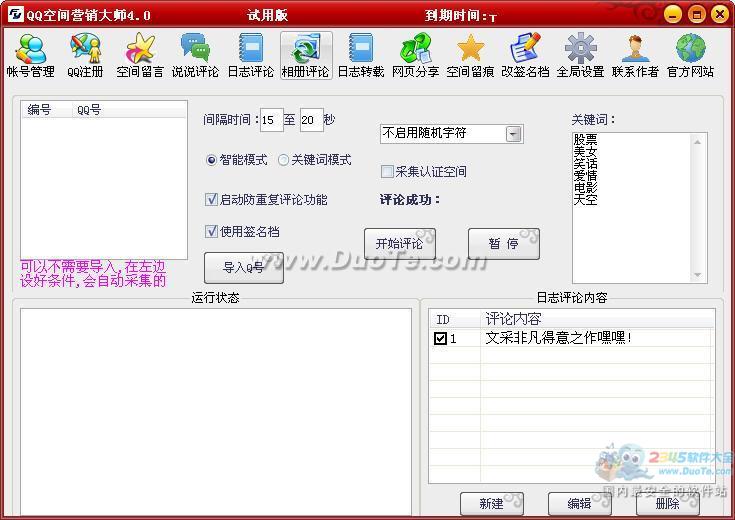Viewport: 735px width, 520px height.
Task: Uncheck comment row 1 checkbox
Action: pos(440,338)
